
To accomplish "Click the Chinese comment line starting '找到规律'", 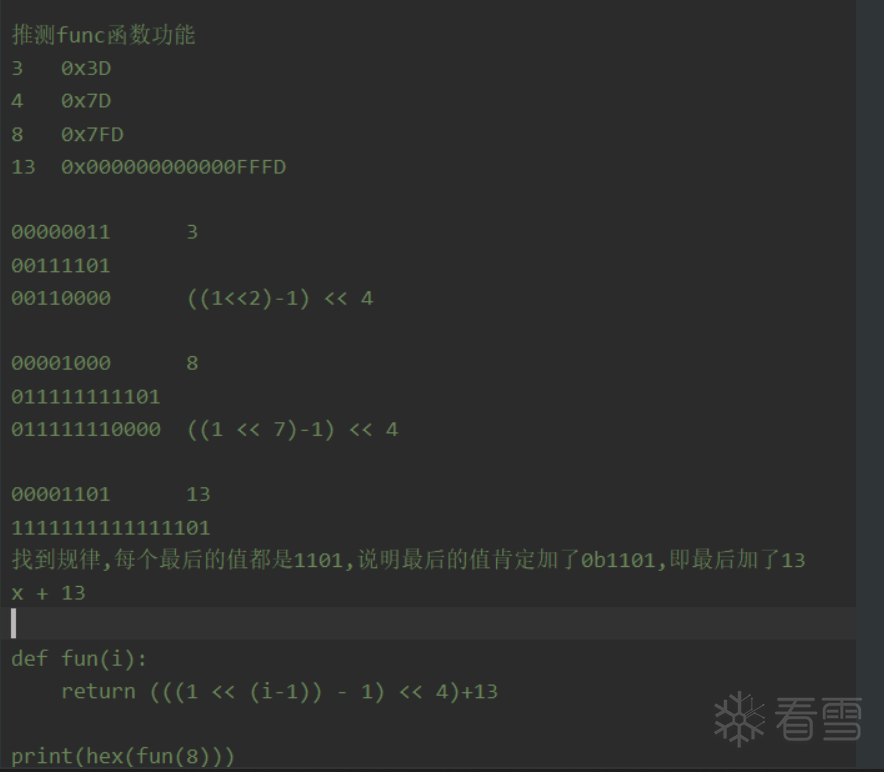I will (x=408, y=560).
